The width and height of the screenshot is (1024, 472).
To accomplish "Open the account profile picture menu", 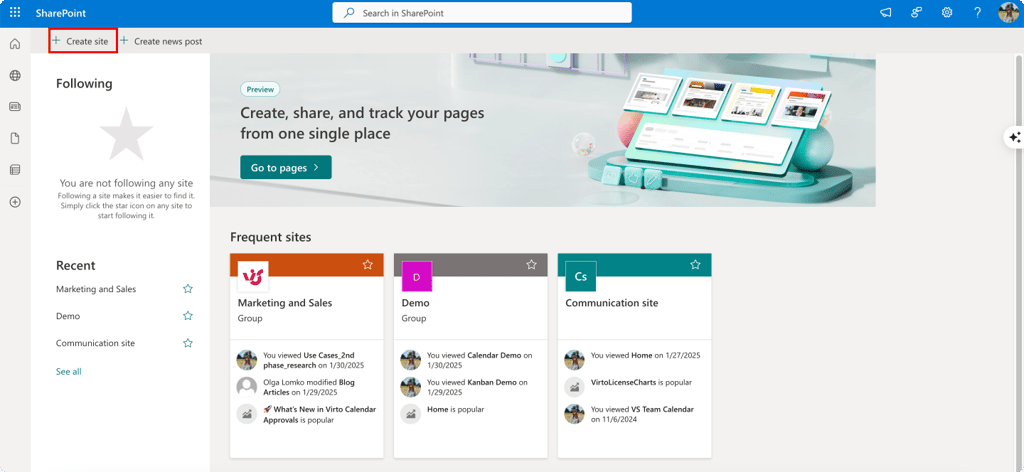I will click(x=1008, y=12).
